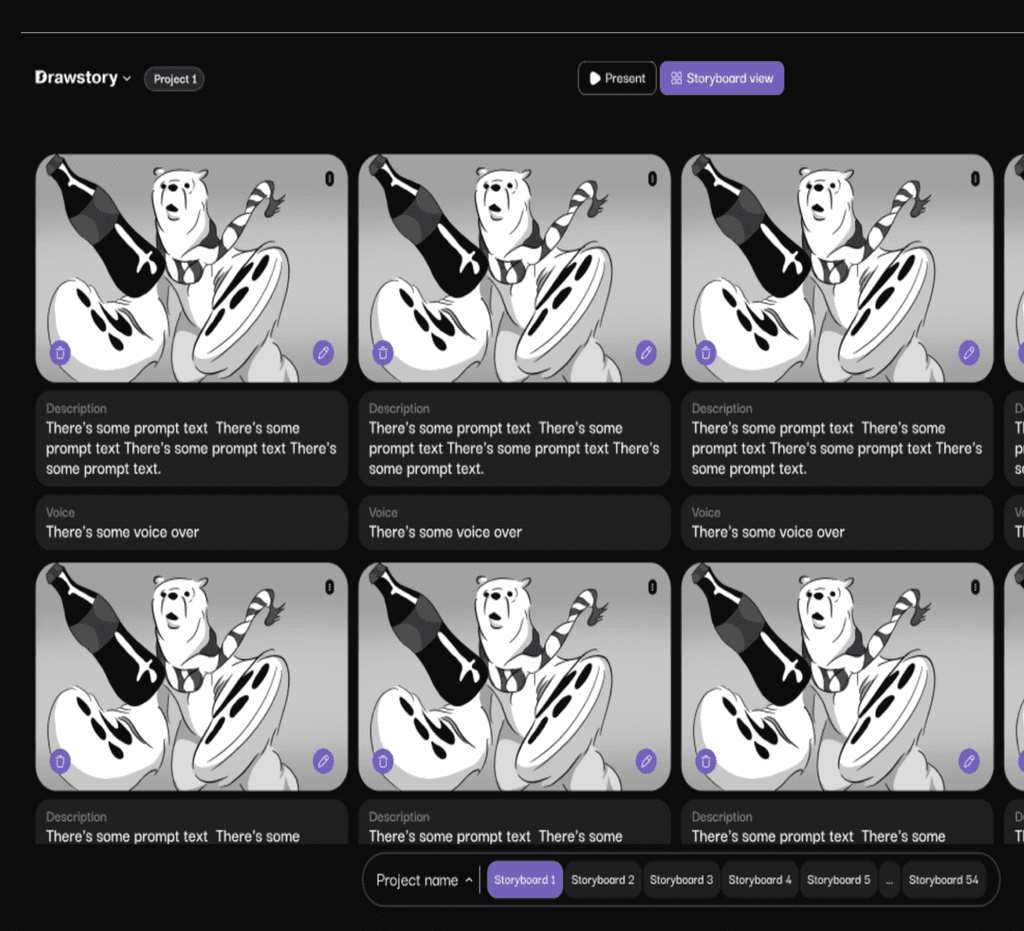The width and height of the screenshot is (1024, 931).
Task: Click the Description field of first bottom-row card
Action: [191, 822]
